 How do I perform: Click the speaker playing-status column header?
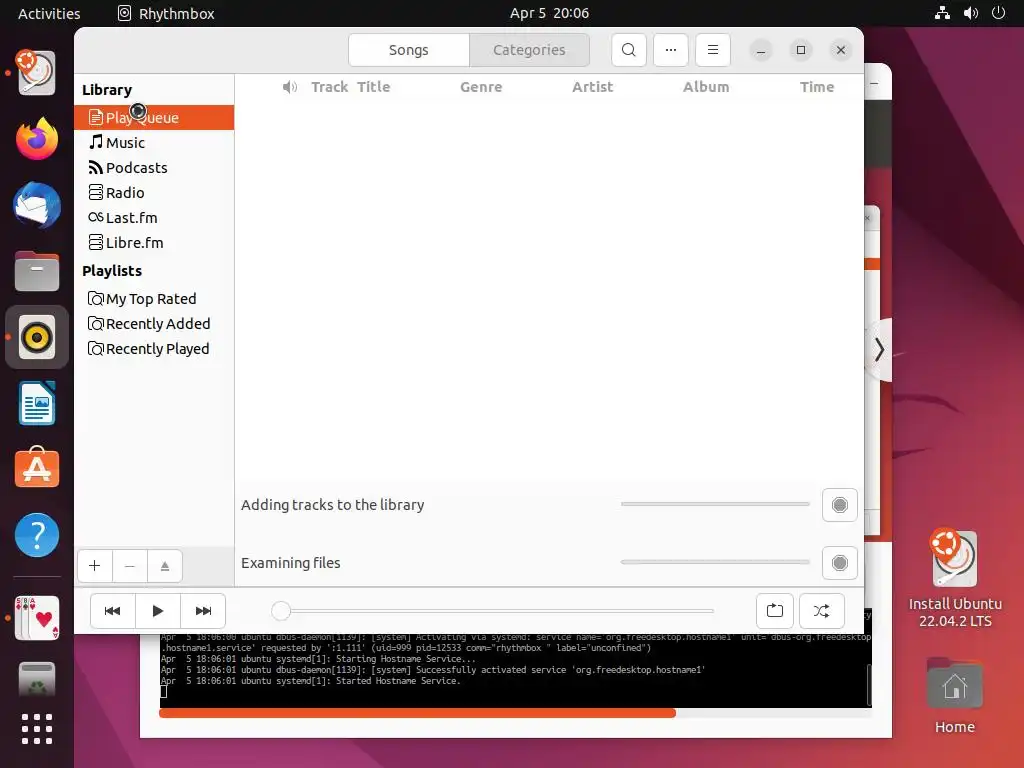point(290,87)
